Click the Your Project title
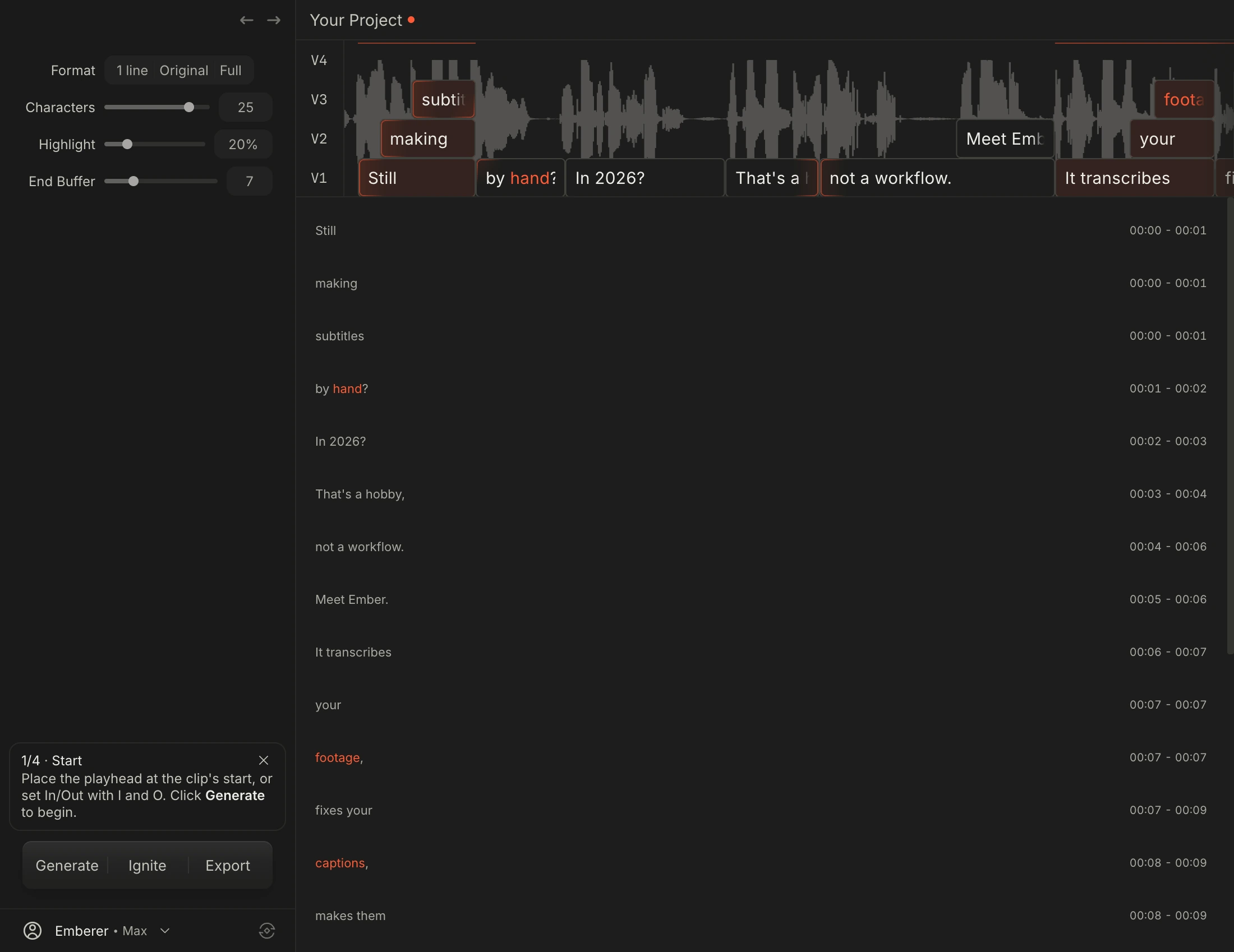Screen dimensions: 1234x952 pos(356,20)
